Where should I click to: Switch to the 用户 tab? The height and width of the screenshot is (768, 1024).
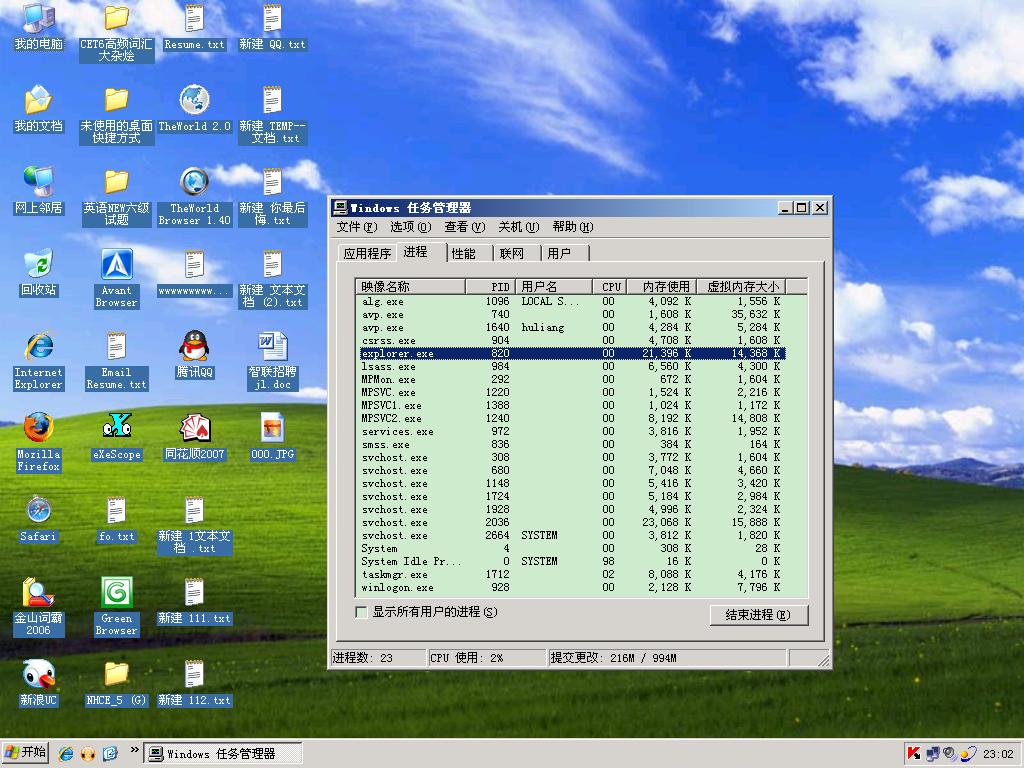coord(564,253)
